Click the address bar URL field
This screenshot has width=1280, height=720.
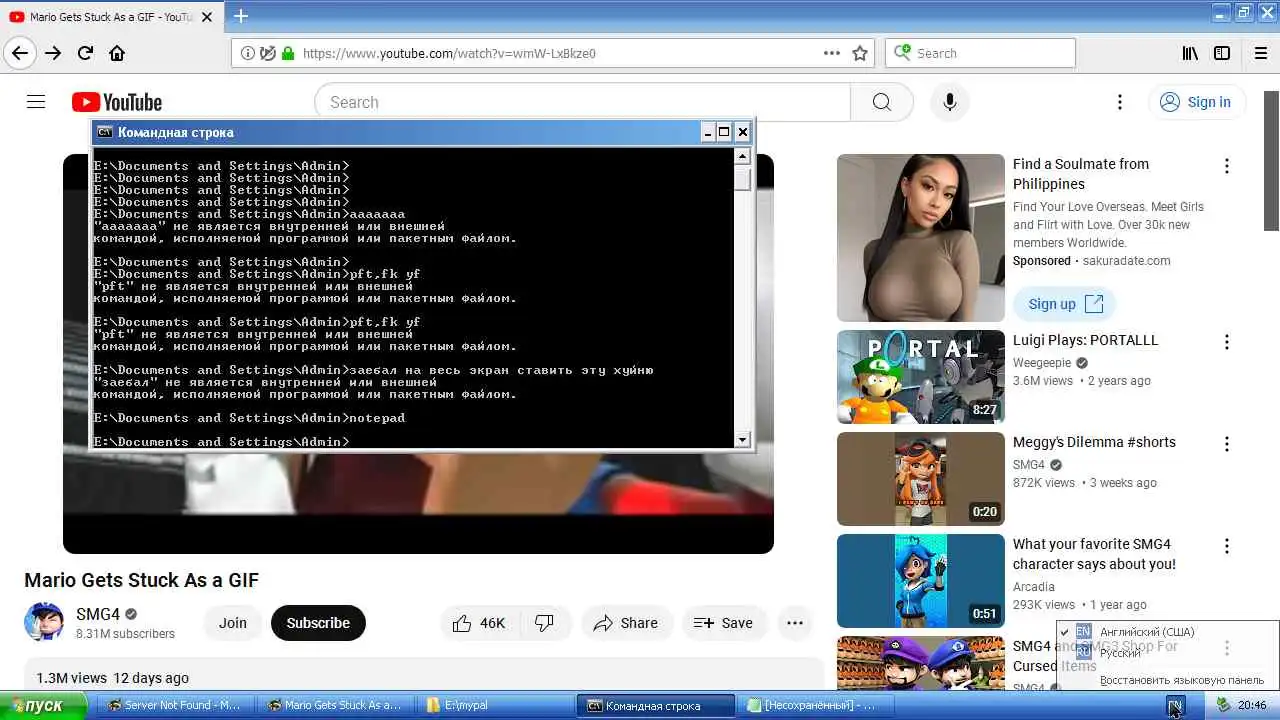[x=553, y=53]
